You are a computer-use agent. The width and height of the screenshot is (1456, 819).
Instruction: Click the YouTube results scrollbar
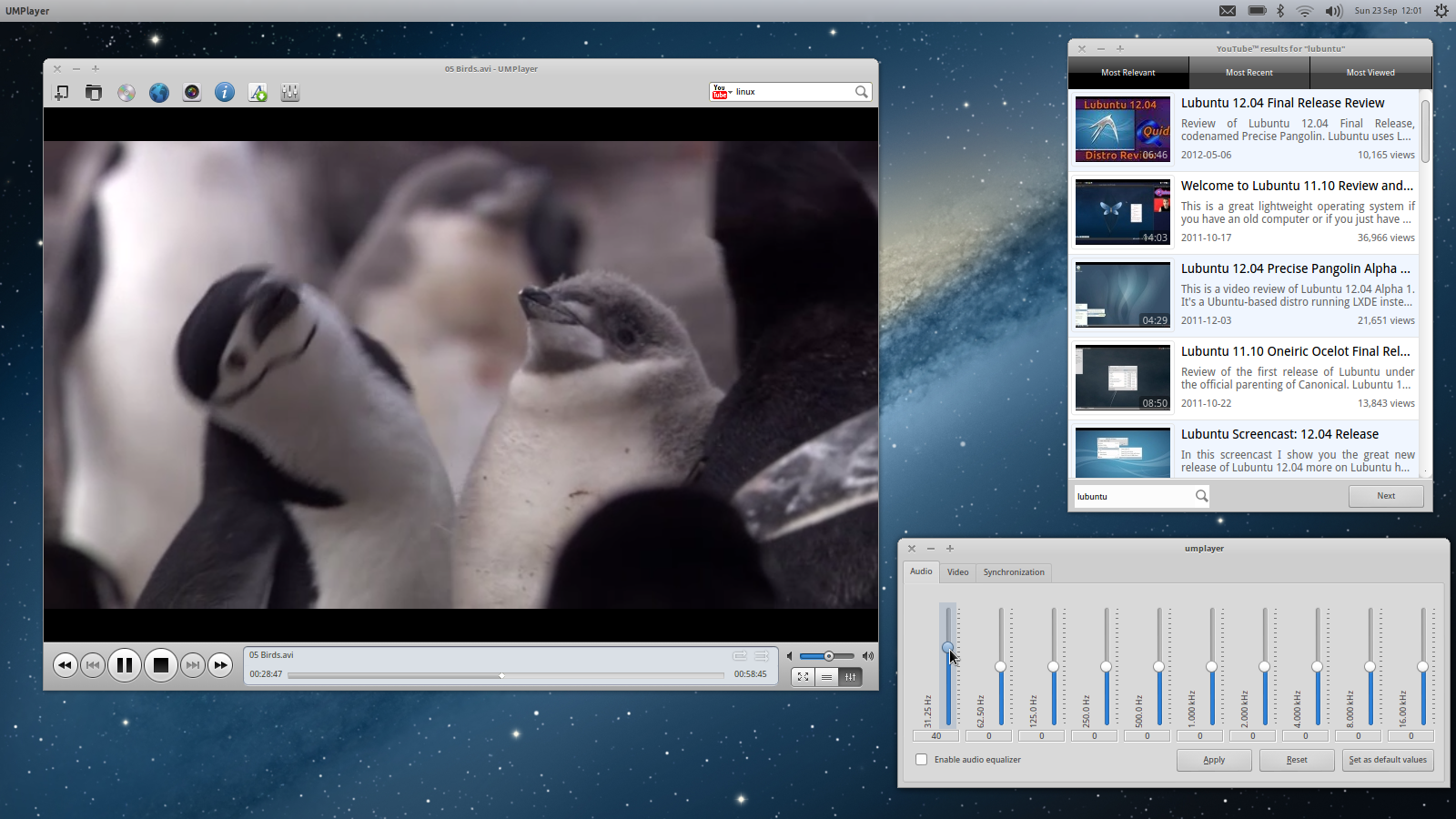point(1425,132)
